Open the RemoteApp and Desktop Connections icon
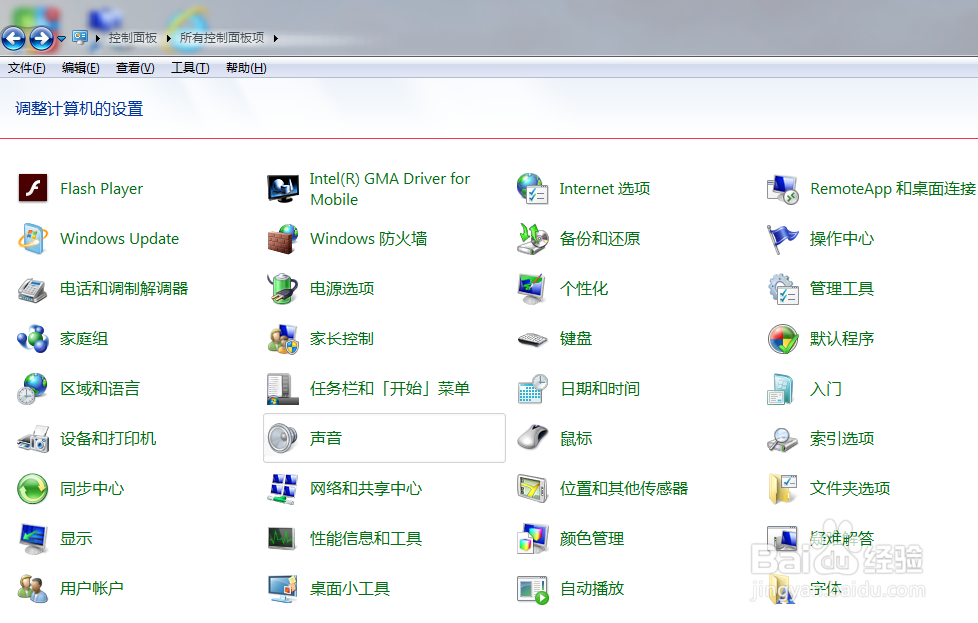978x623 pixels. (782, 188)
